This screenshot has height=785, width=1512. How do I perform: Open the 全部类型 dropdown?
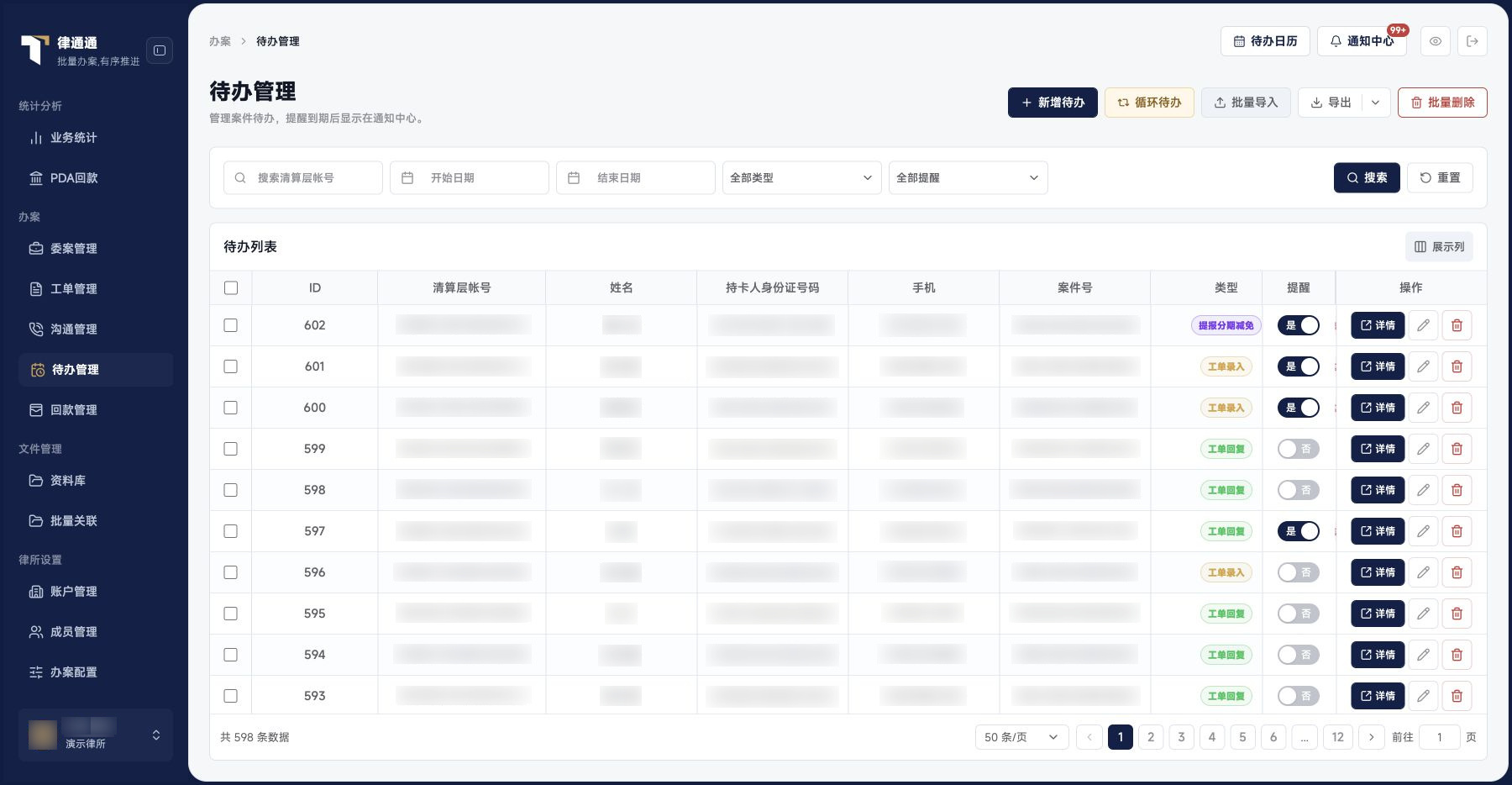point(802,178)
